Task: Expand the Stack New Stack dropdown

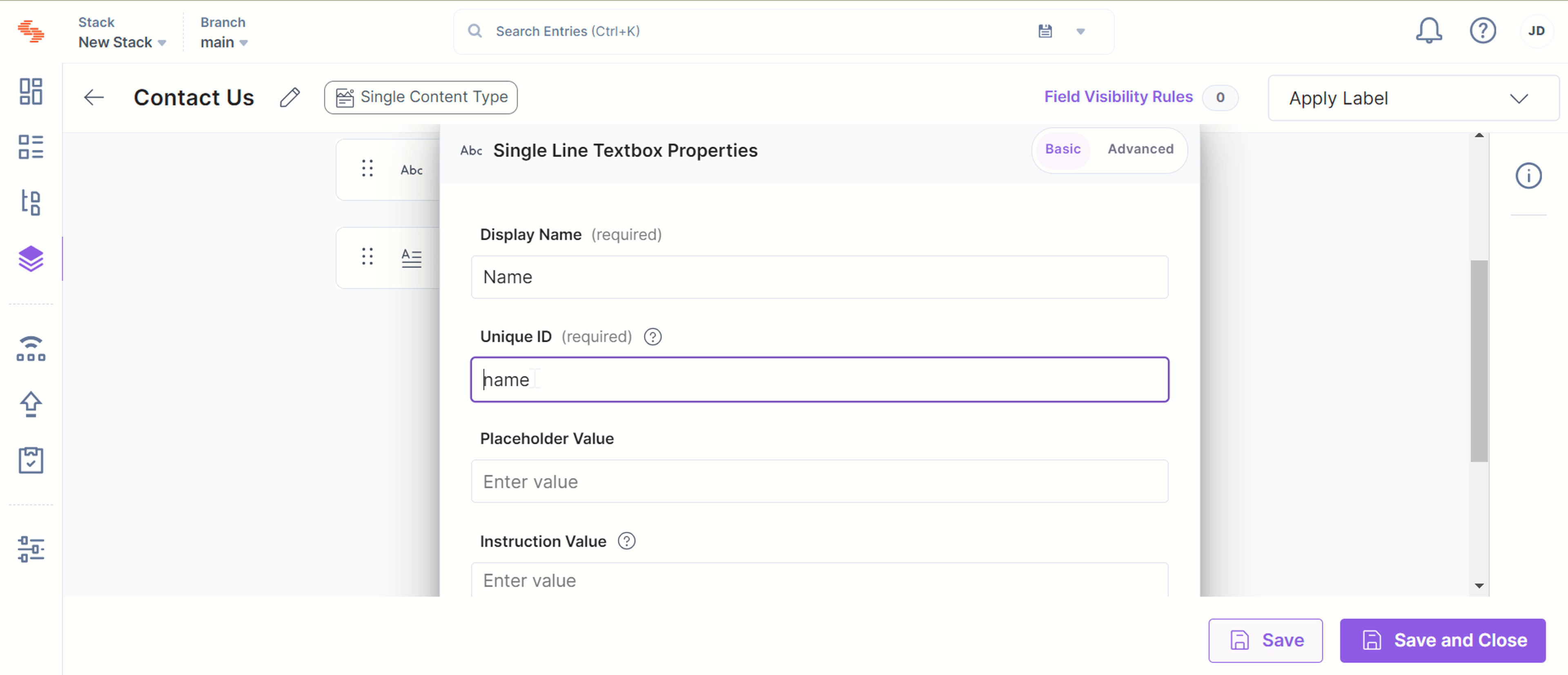Action: click(122, 32)
